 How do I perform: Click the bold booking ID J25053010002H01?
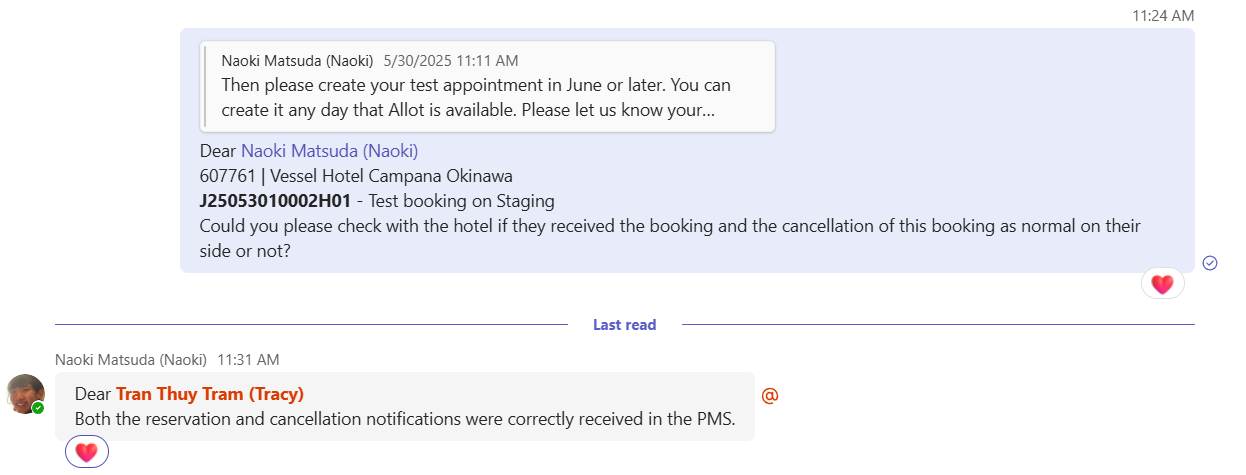click(x=275, y=201)
